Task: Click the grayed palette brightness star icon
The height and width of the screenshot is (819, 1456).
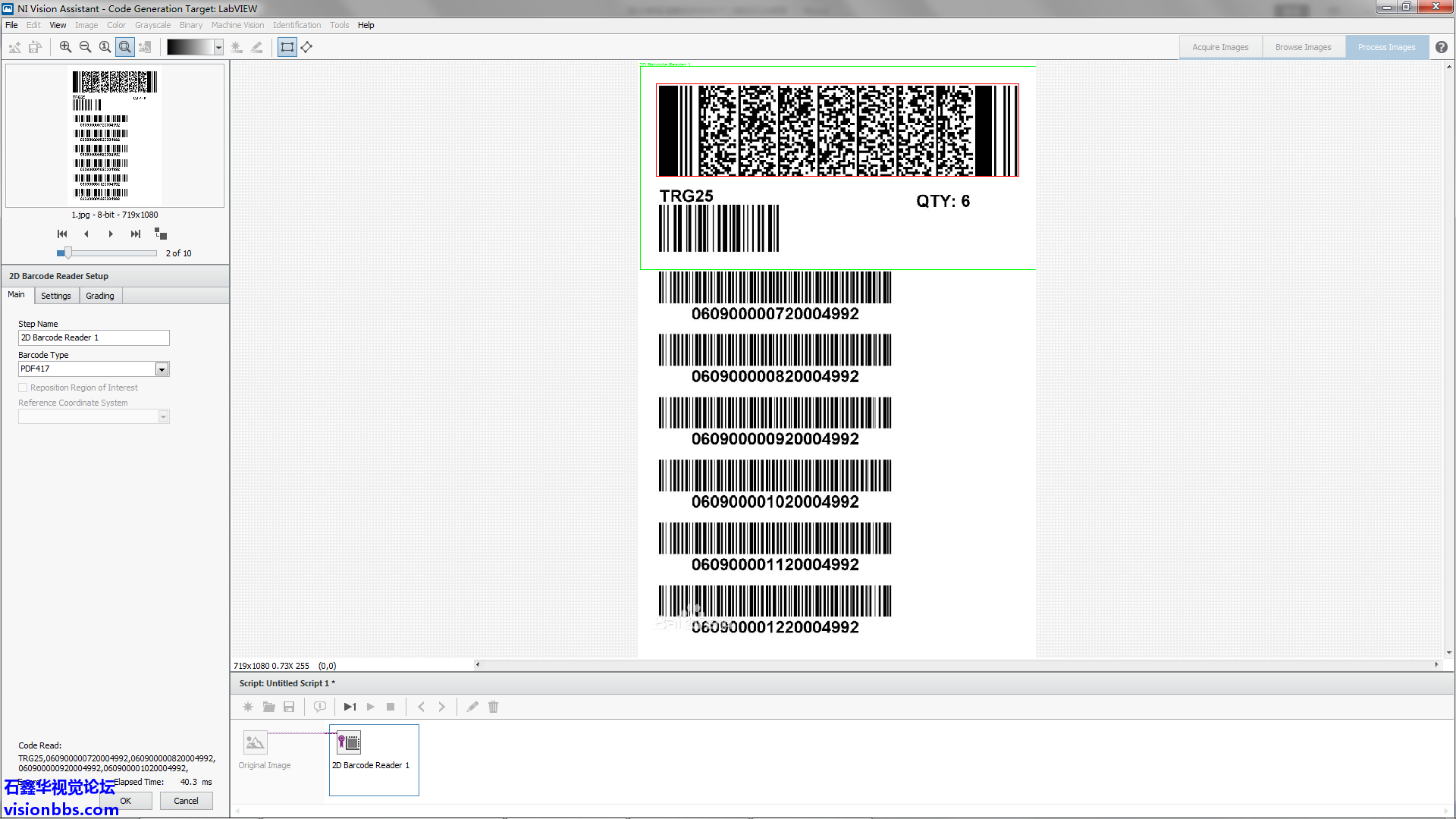Action: (237, 47)
